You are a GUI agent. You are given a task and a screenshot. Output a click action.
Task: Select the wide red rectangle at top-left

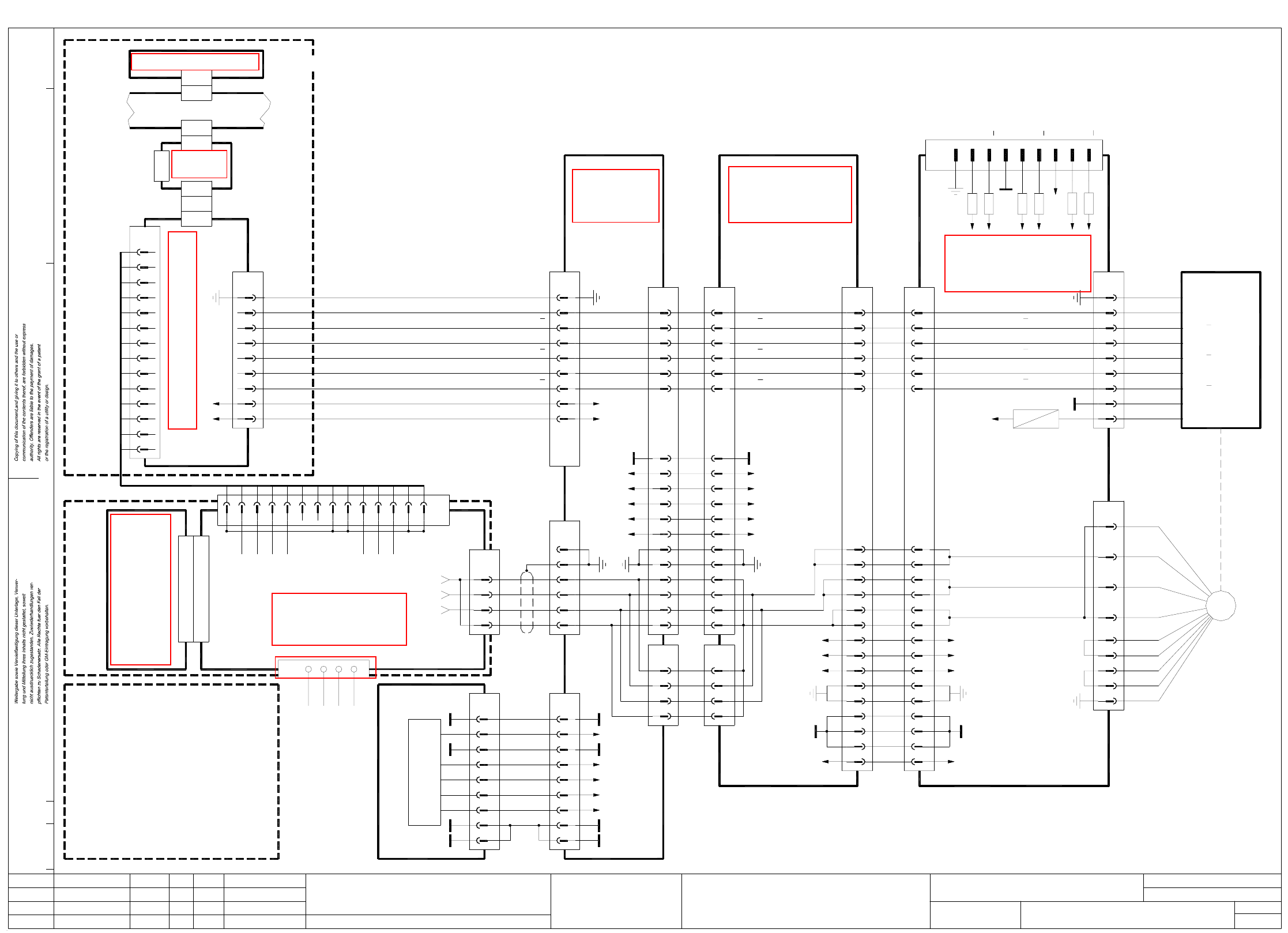[195, 62]
